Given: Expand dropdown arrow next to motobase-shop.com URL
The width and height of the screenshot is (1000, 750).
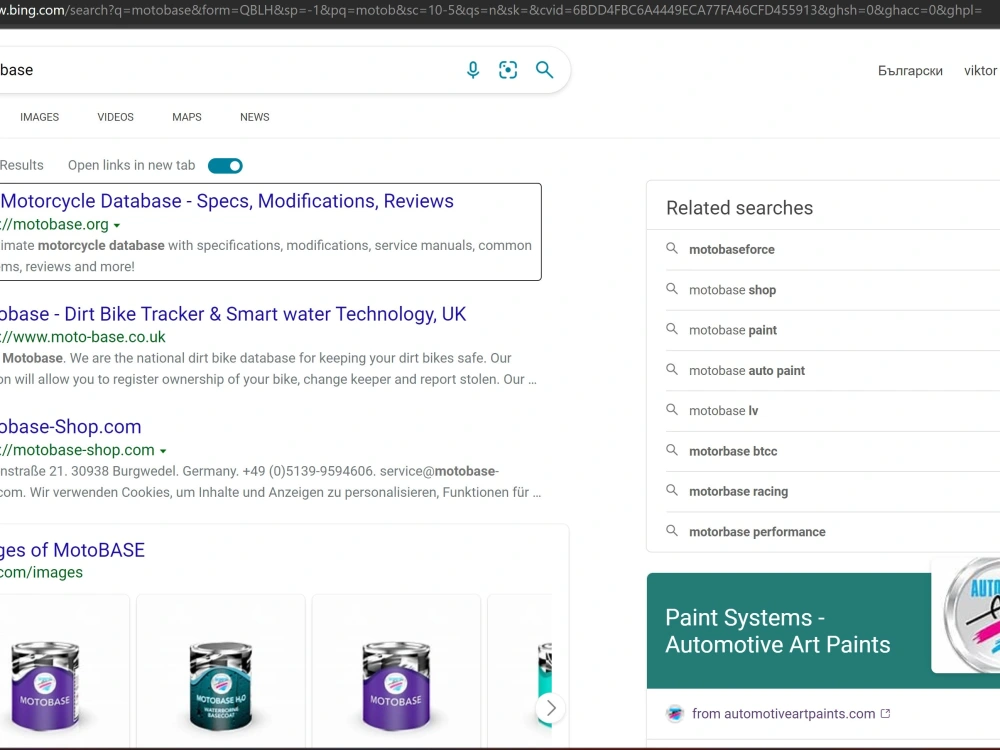Looking at the screenshot, I should (163, 451).
